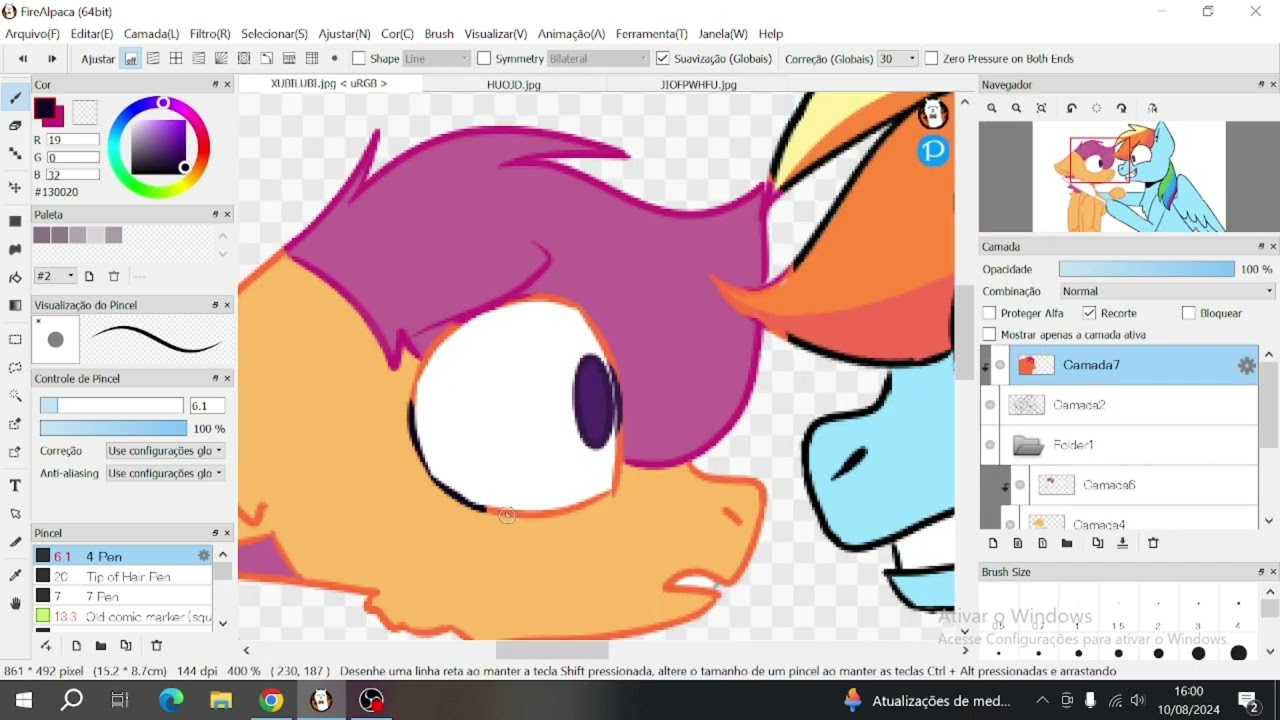The width and height of the screenshot is (1280, 720).
Task: Flip canvas view icon in Navigator
Action: [1152, 108]
